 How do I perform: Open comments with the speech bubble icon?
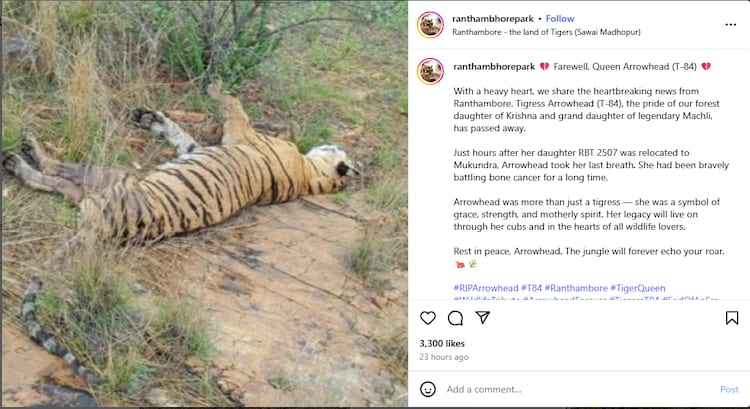click(455, 318)
